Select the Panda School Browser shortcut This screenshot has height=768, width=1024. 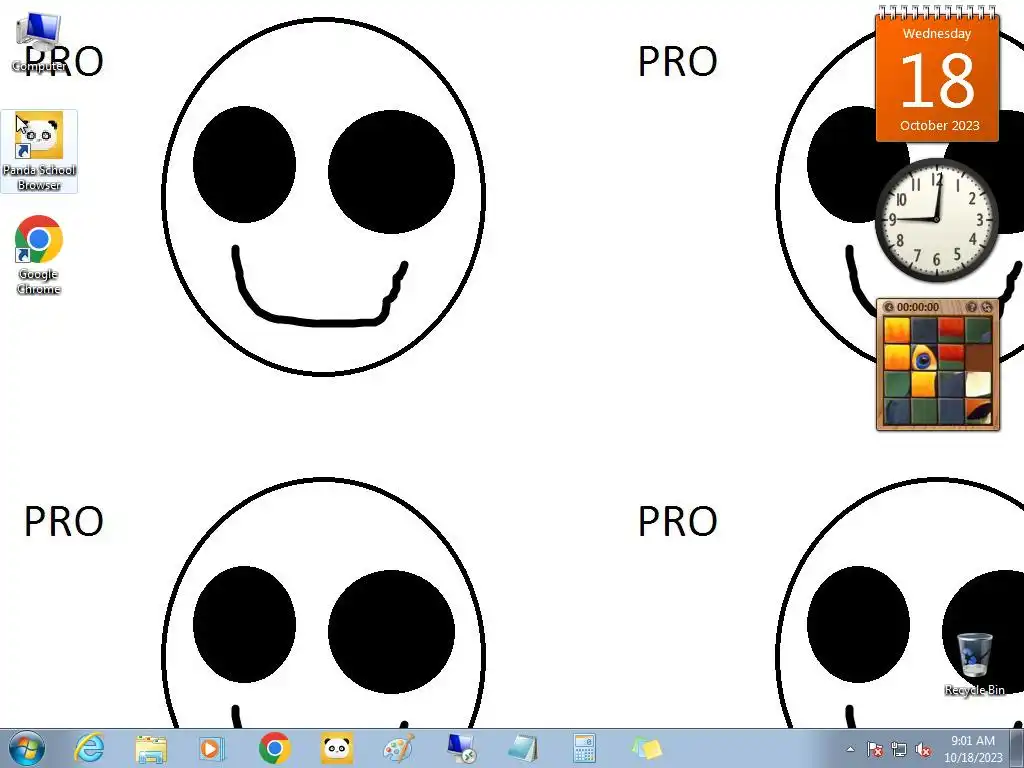pos(39,152)
